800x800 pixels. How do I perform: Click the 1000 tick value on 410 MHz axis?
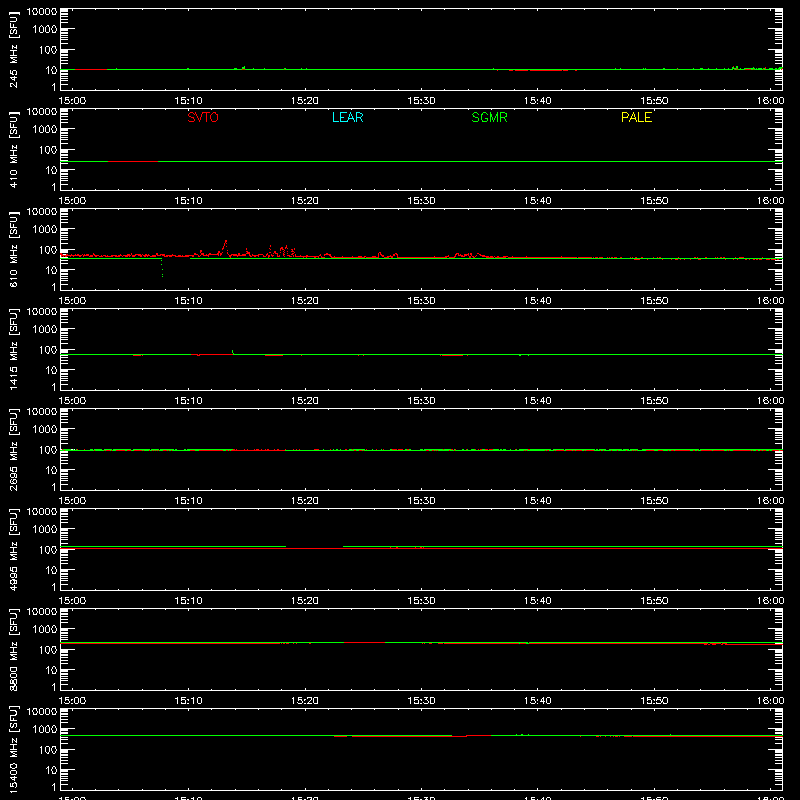[x=45, y=129]
